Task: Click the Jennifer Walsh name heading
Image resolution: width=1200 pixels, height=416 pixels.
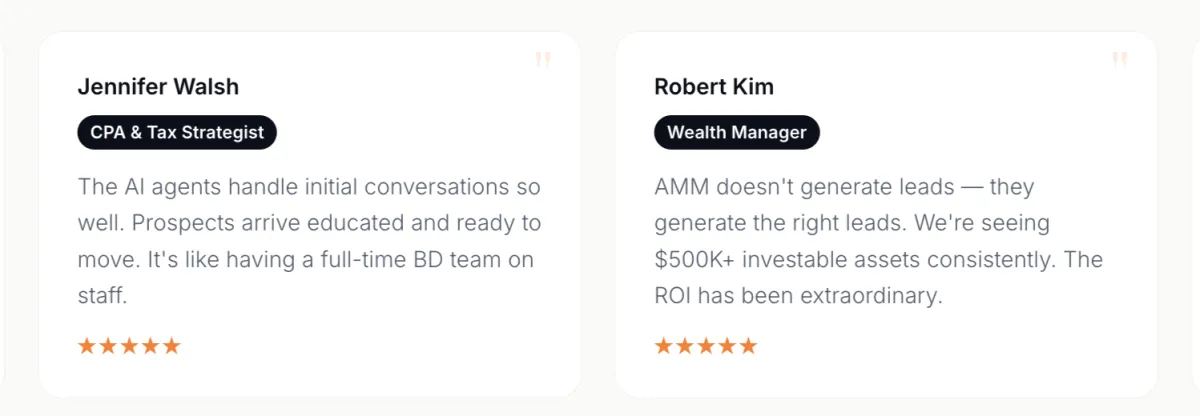Action: click(x=158, y=87)
